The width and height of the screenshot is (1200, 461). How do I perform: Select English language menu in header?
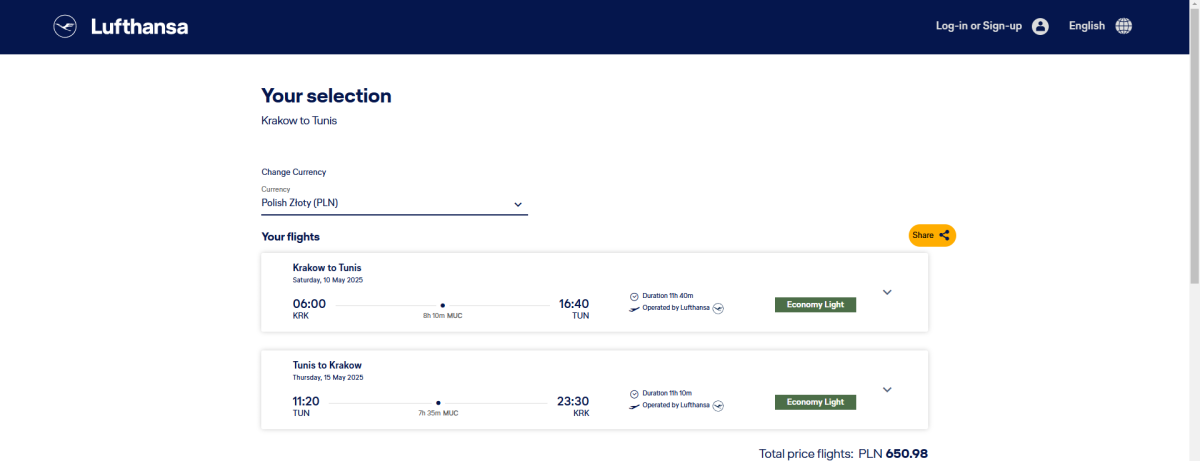coord(1086,26)
